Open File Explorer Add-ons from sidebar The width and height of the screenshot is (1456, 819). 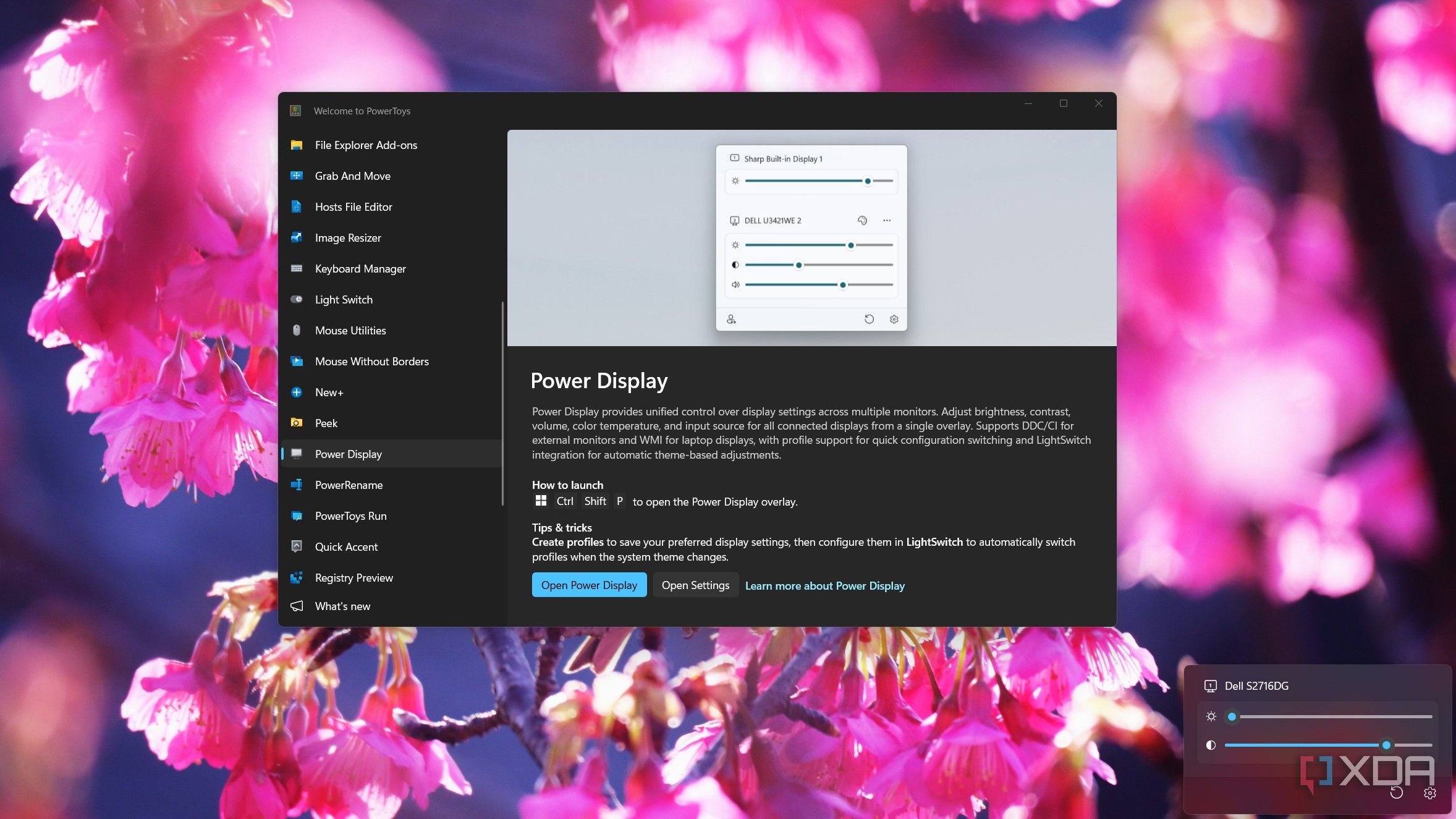[x=391, y=145]
